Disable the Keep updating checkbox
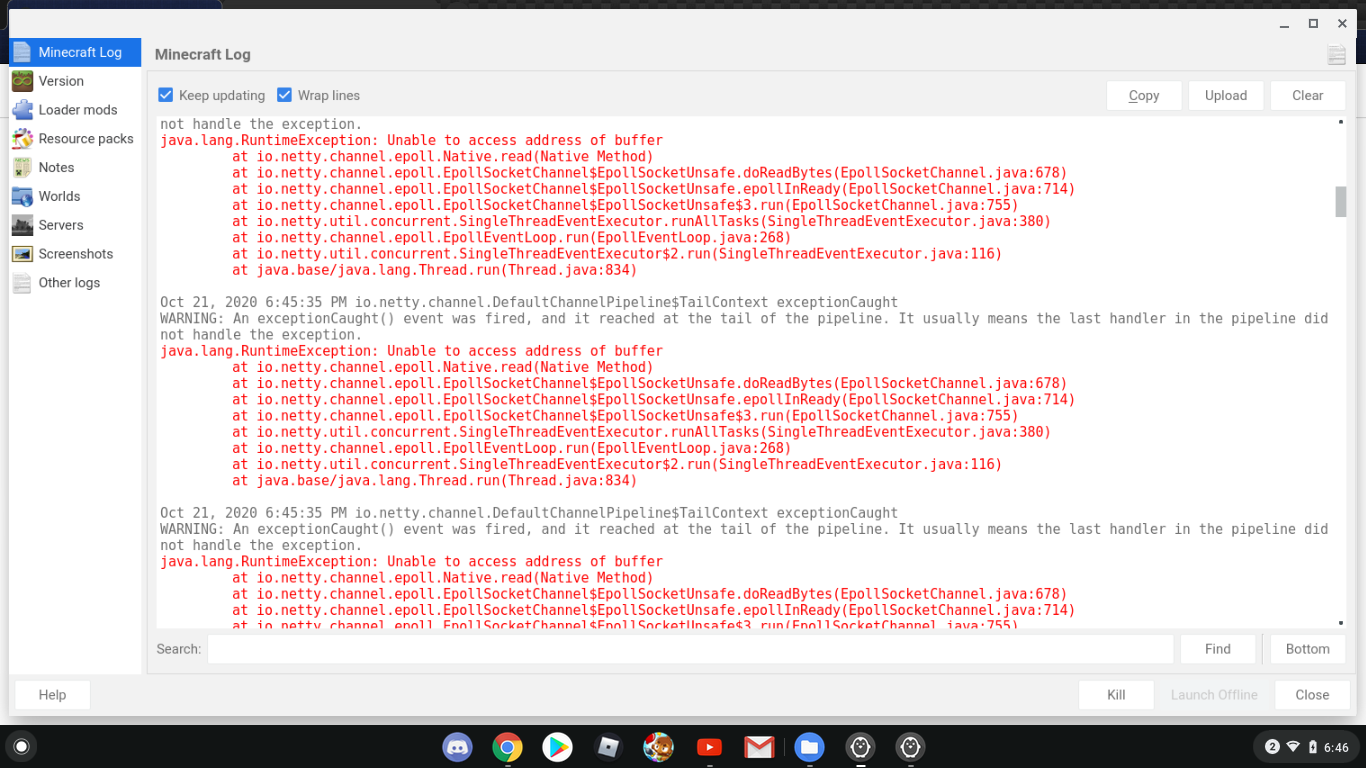Screen dimensions: 1366x768 click(x=165, y=94)
